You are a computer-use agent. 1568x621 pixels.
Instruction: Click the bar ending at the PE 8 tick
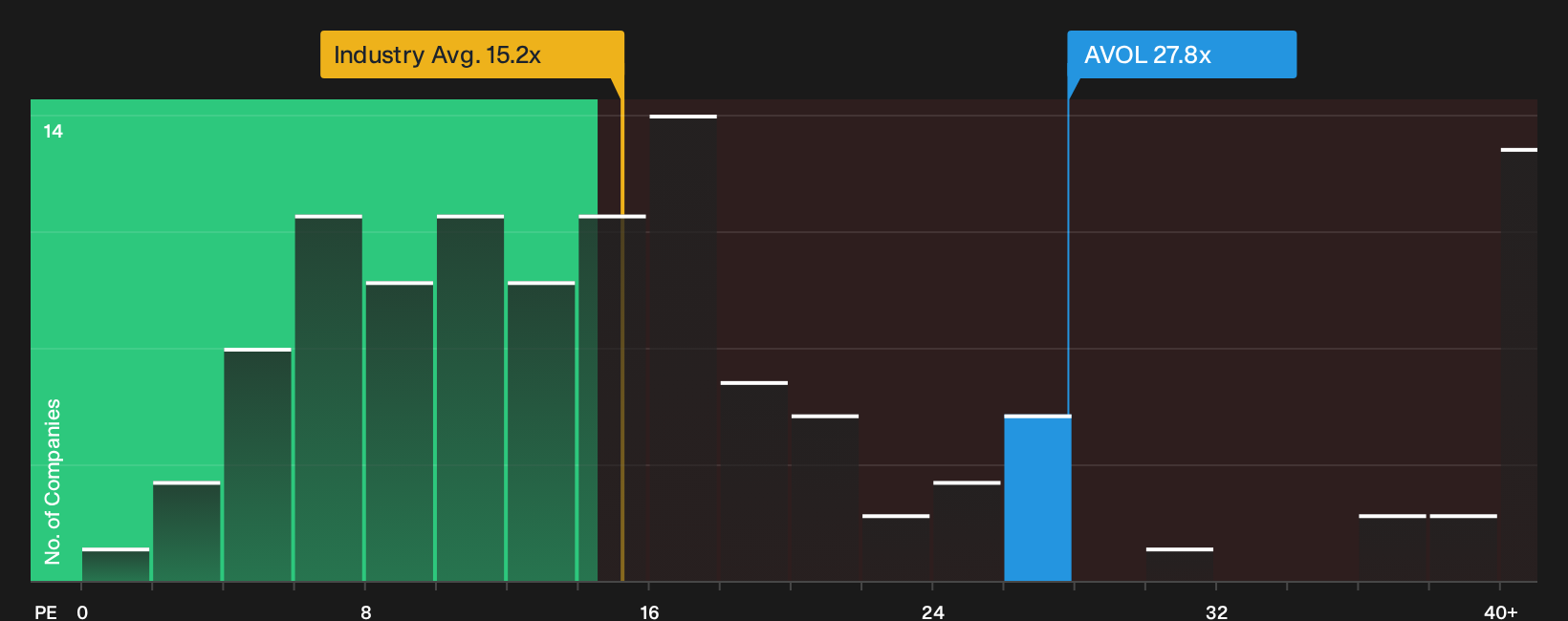pos(329,398)
